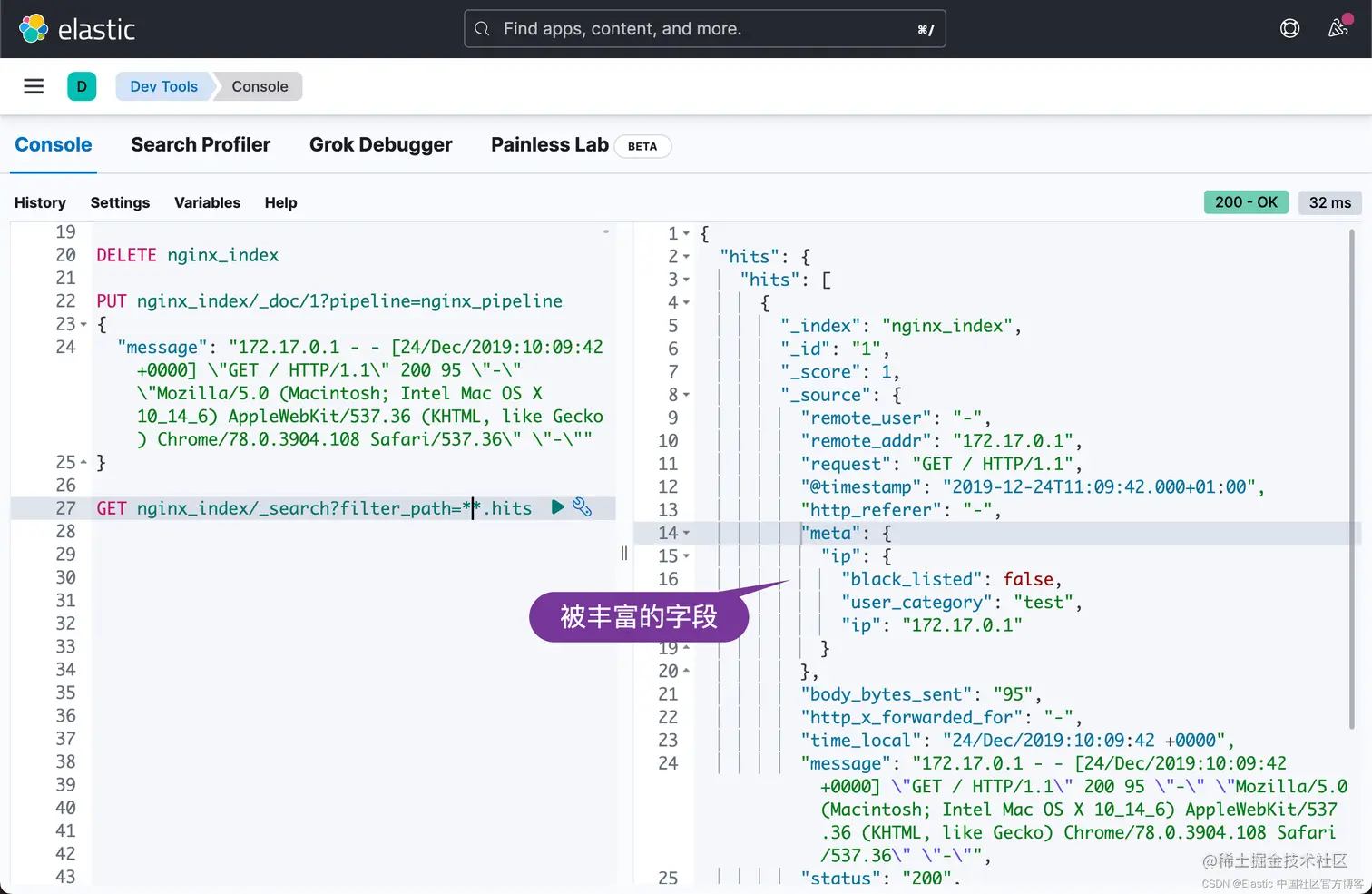Viewport: 1372px width, 894px height.
Task: Click the "message" key in request body
Action: 162,348
